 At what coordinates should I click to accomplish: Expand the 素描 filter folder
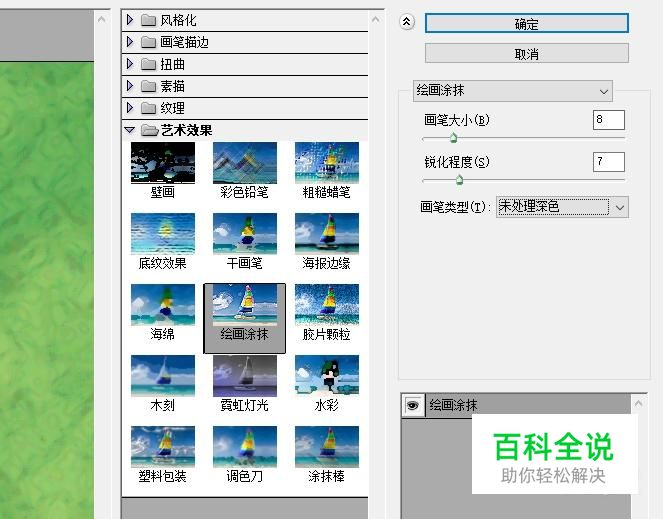[130, 85]
